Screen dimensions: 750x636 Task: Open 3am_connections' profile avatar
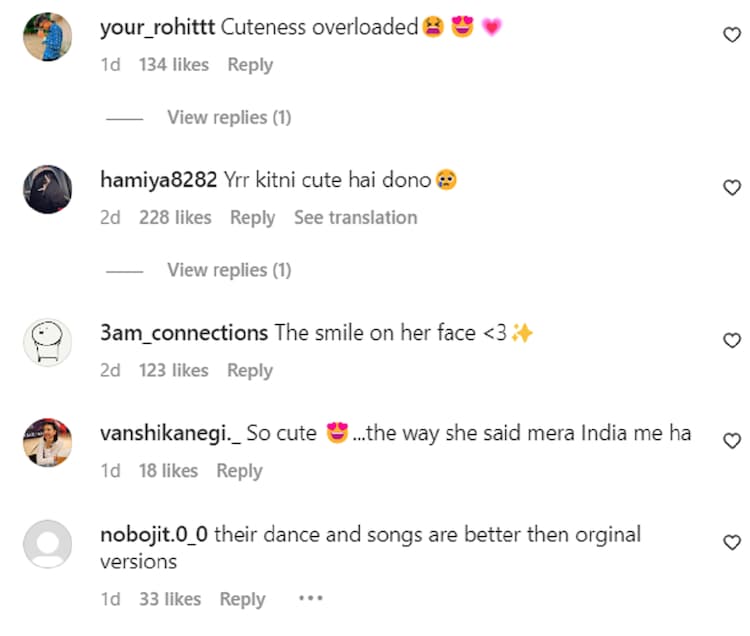(47, 342)
